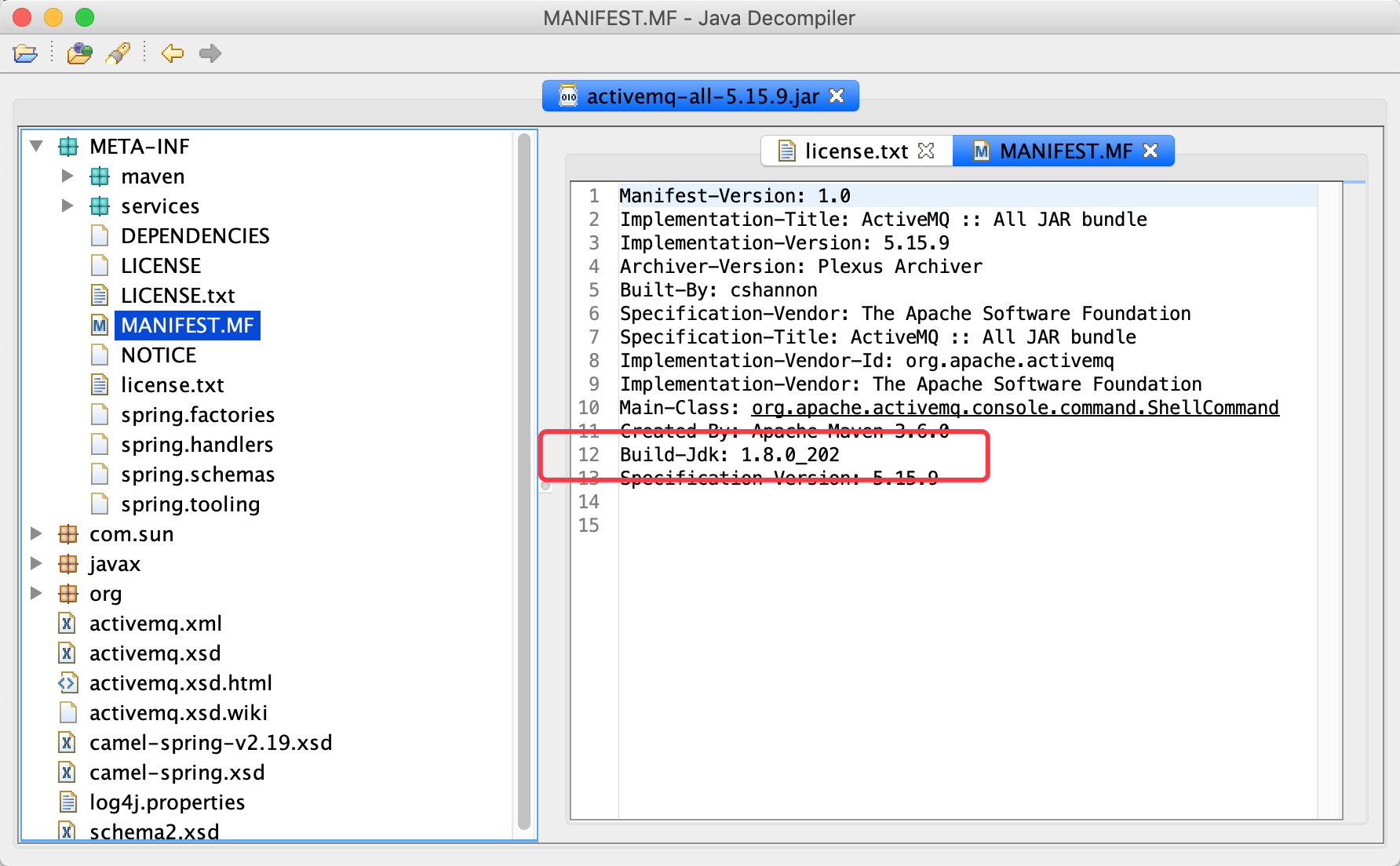This screenshot has width=1400, height=866.
Task: Click the spring.tooling file icon
Action: 100,504
